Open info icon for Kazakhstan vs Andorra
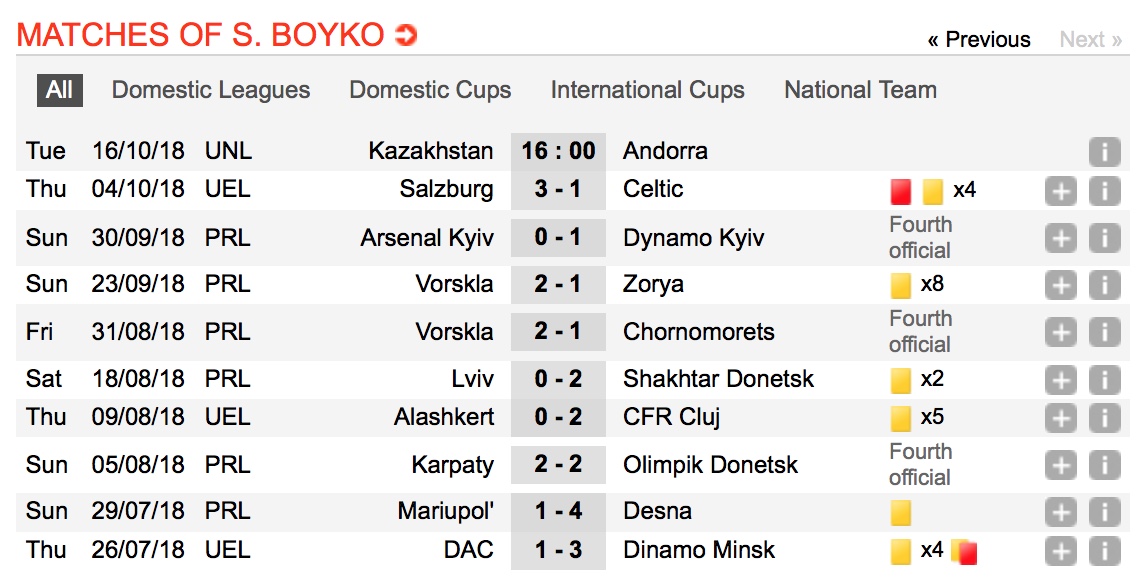The image size is (1142, 578). tap(1104, 152)
